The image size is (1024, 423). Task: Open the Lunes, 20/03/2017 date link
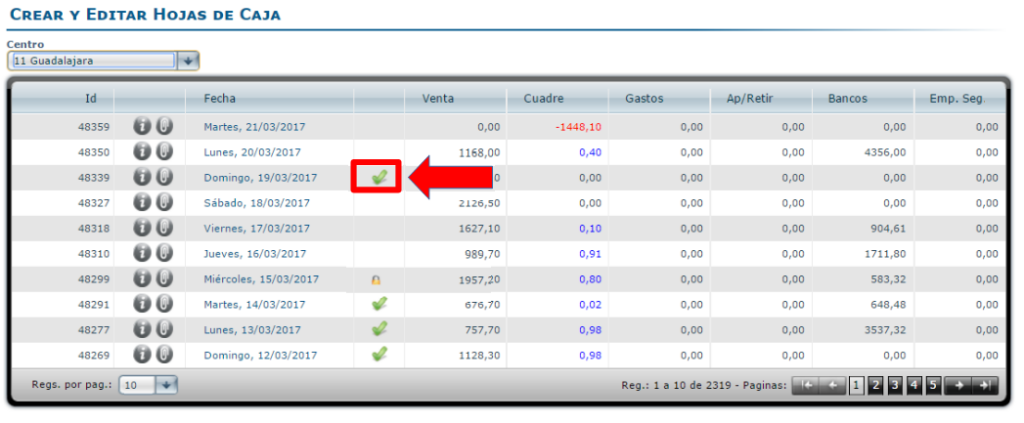click(x=252, y=152)
